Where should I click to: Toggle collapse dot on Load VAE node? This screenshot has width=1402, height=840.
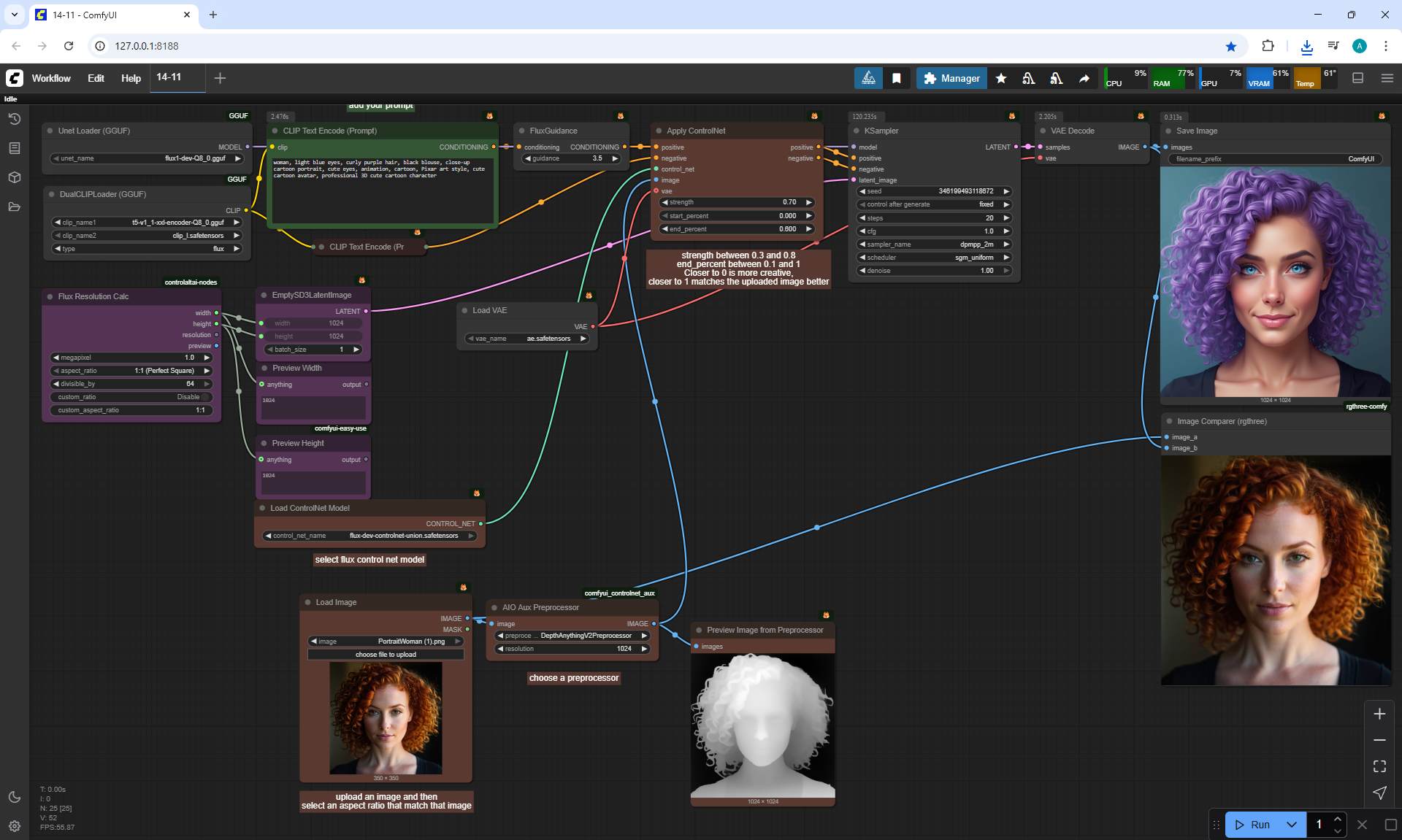point(464,310)
